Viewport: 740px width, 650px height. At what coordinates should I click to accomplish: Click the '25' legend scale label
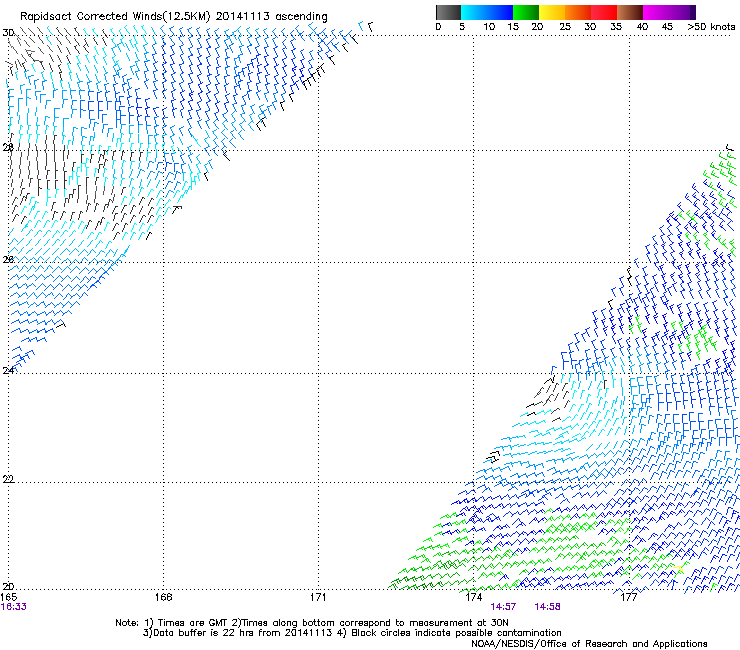click(x=565, y=27)
